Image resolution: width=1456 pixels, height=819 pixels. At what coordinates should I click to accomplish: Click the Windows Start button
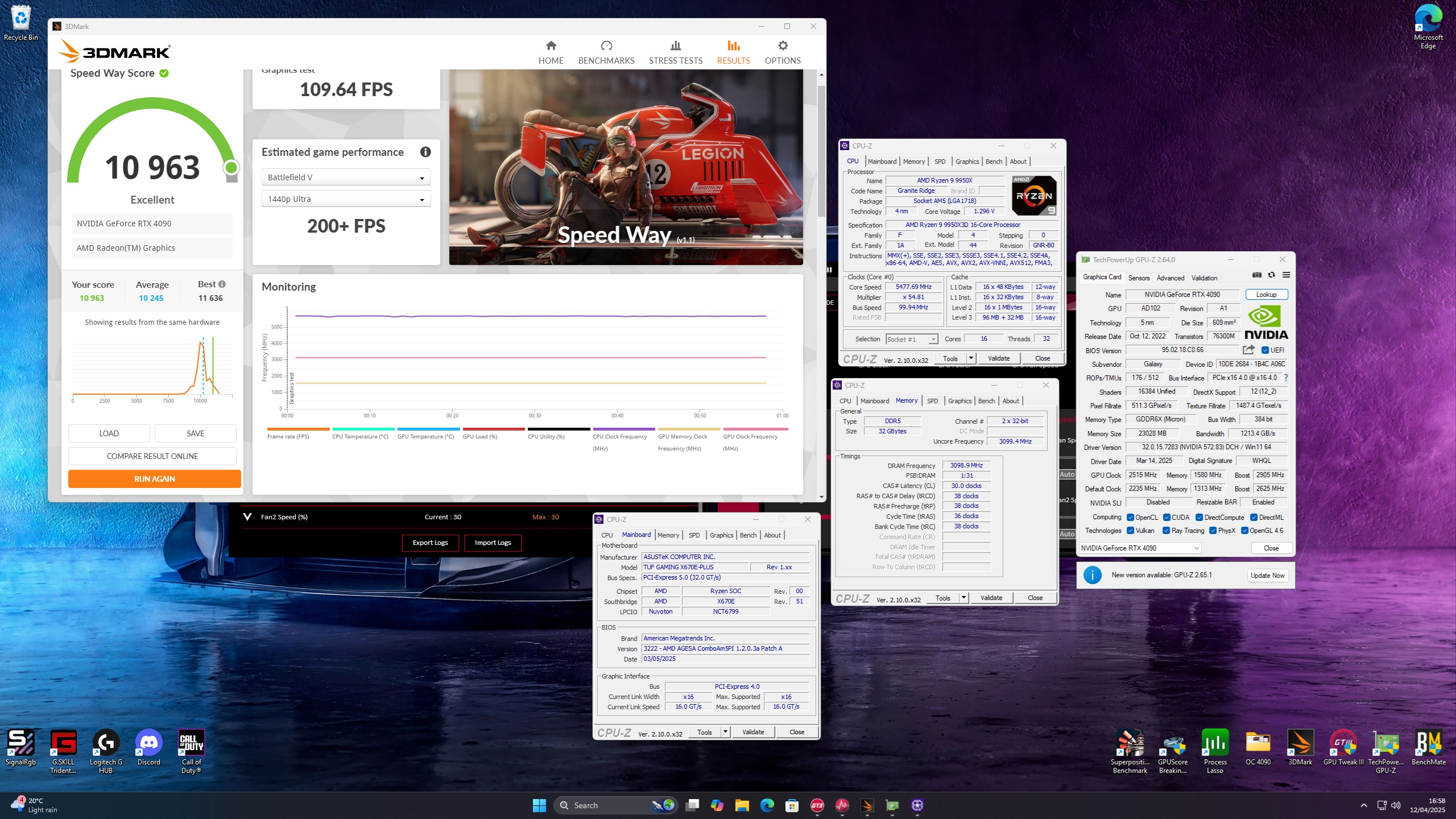(x=539, y=805)
